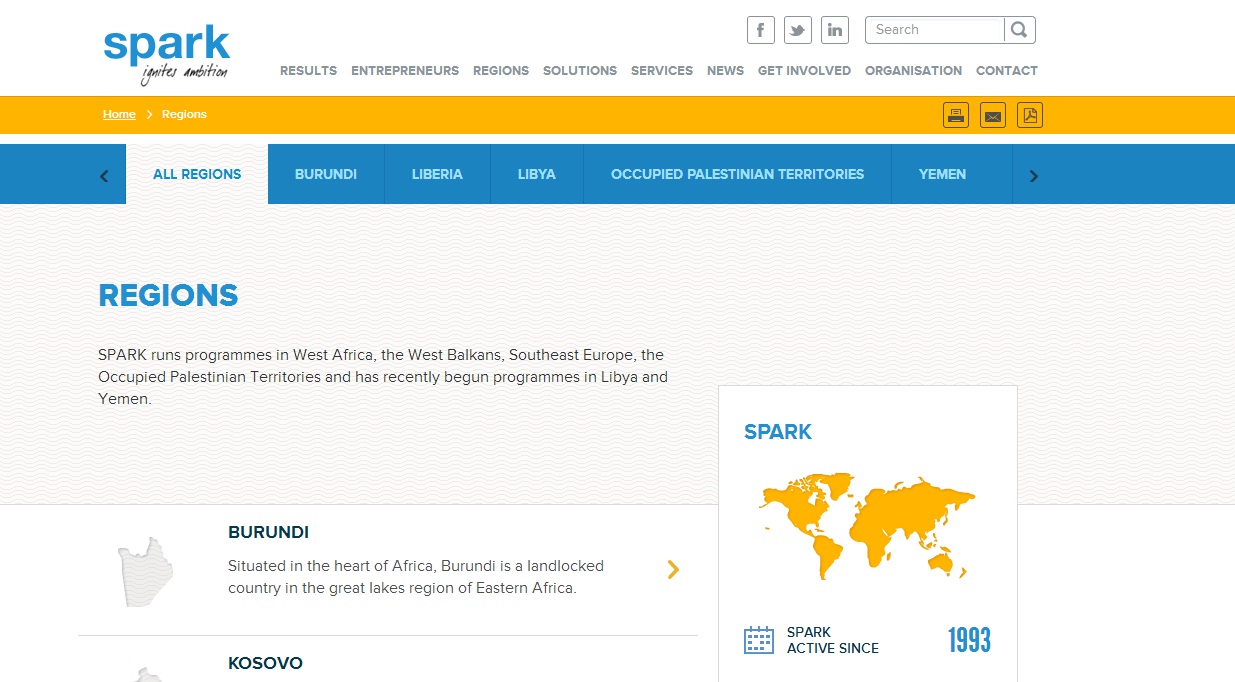Click inside the Search text field
This screenshot has height=682, width=1235.
click(935, 30)
